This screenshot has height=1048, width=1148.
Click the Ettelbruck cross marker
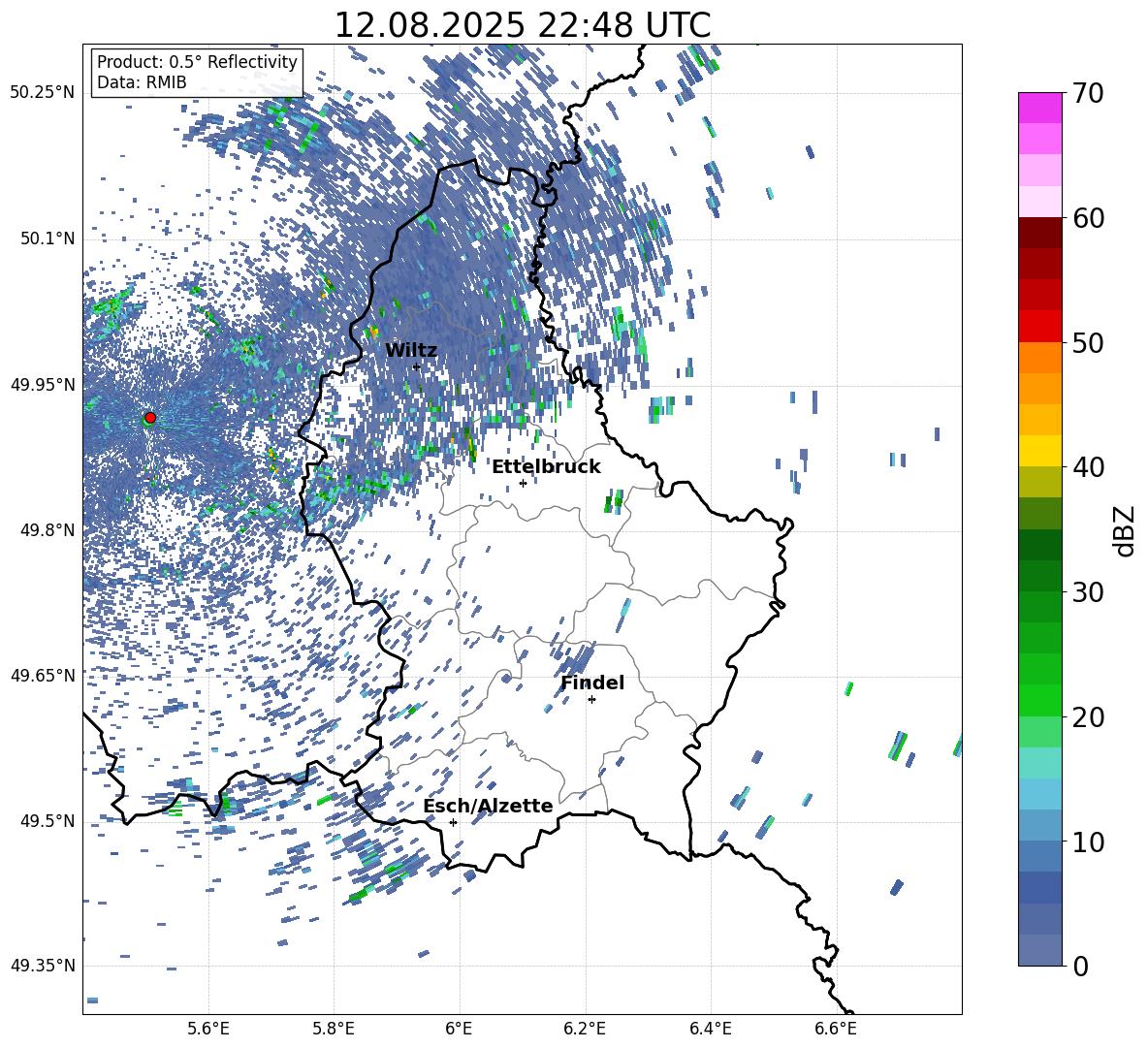(523, 483)
